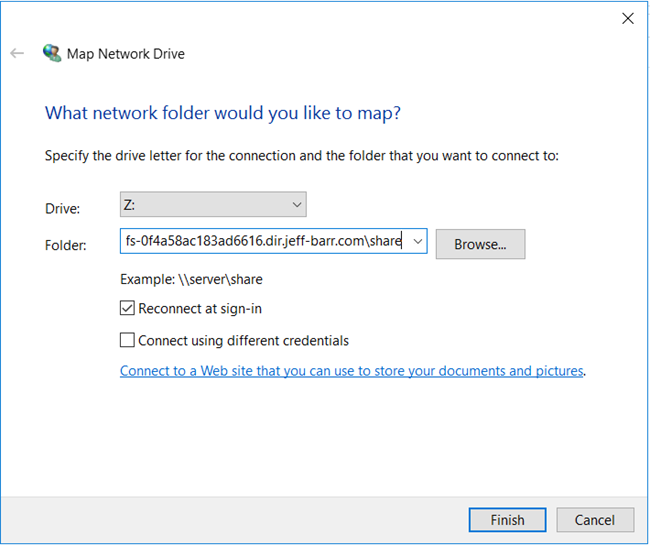Click the Reconnect at sign-in label text

(200, 309)
